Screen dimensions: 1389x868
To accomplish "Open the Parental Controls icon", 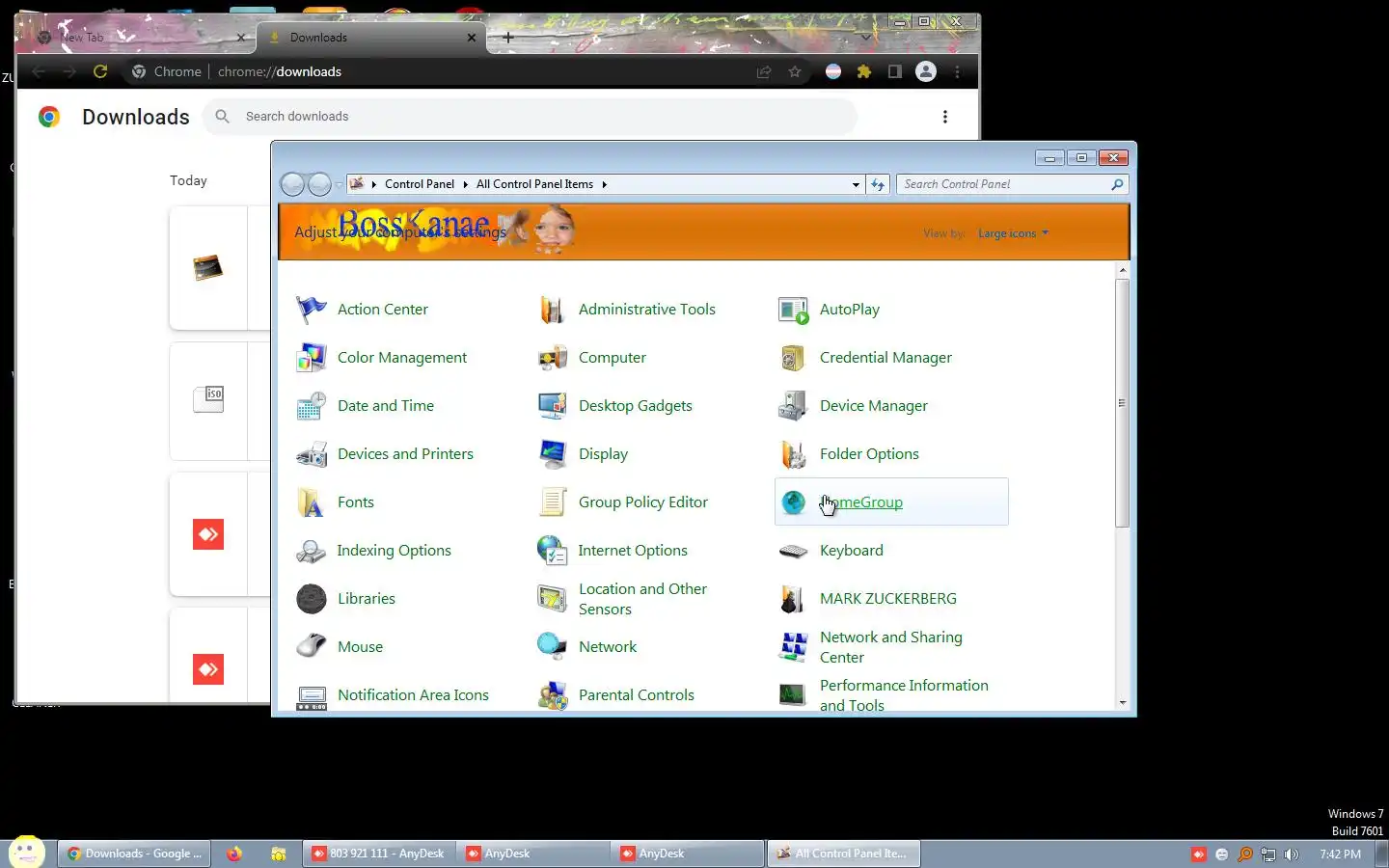I will pos(552,695).
